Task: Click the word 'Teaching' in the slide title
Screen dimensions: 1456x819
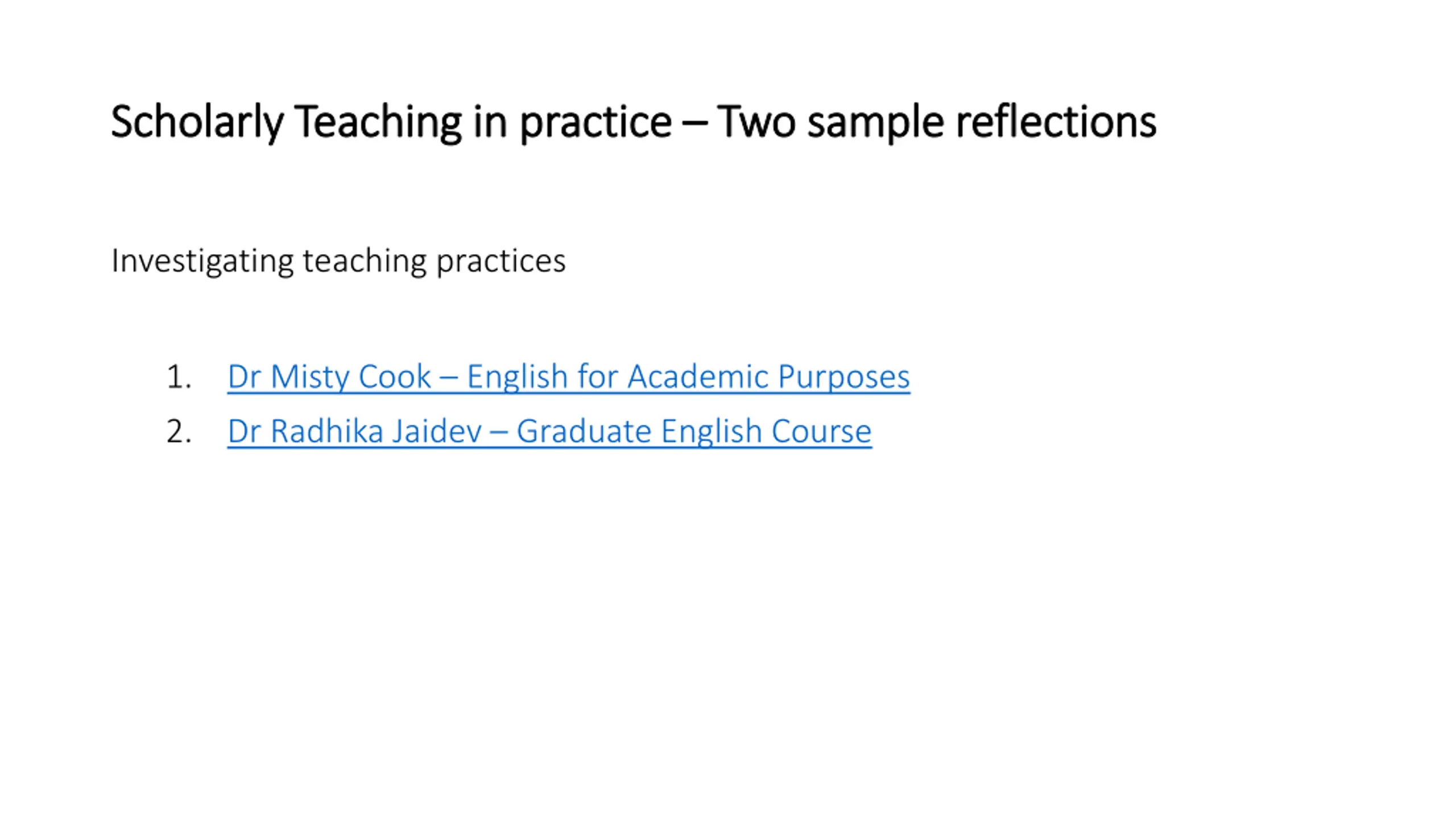Action: (x=378, y=122)
